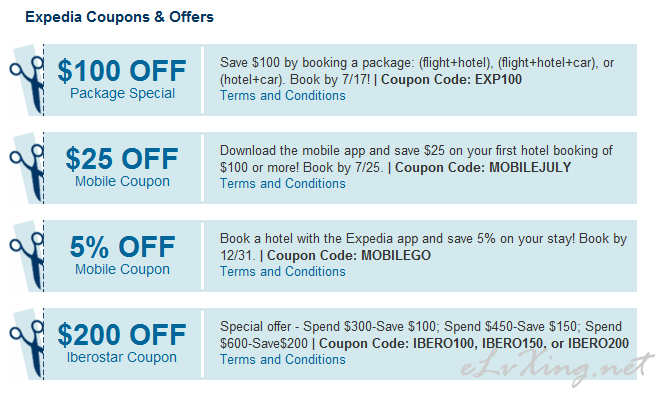Click the 5% OFF headline
Image resolution: width=665 pixels, height=400 pixels.
point(122,246)
